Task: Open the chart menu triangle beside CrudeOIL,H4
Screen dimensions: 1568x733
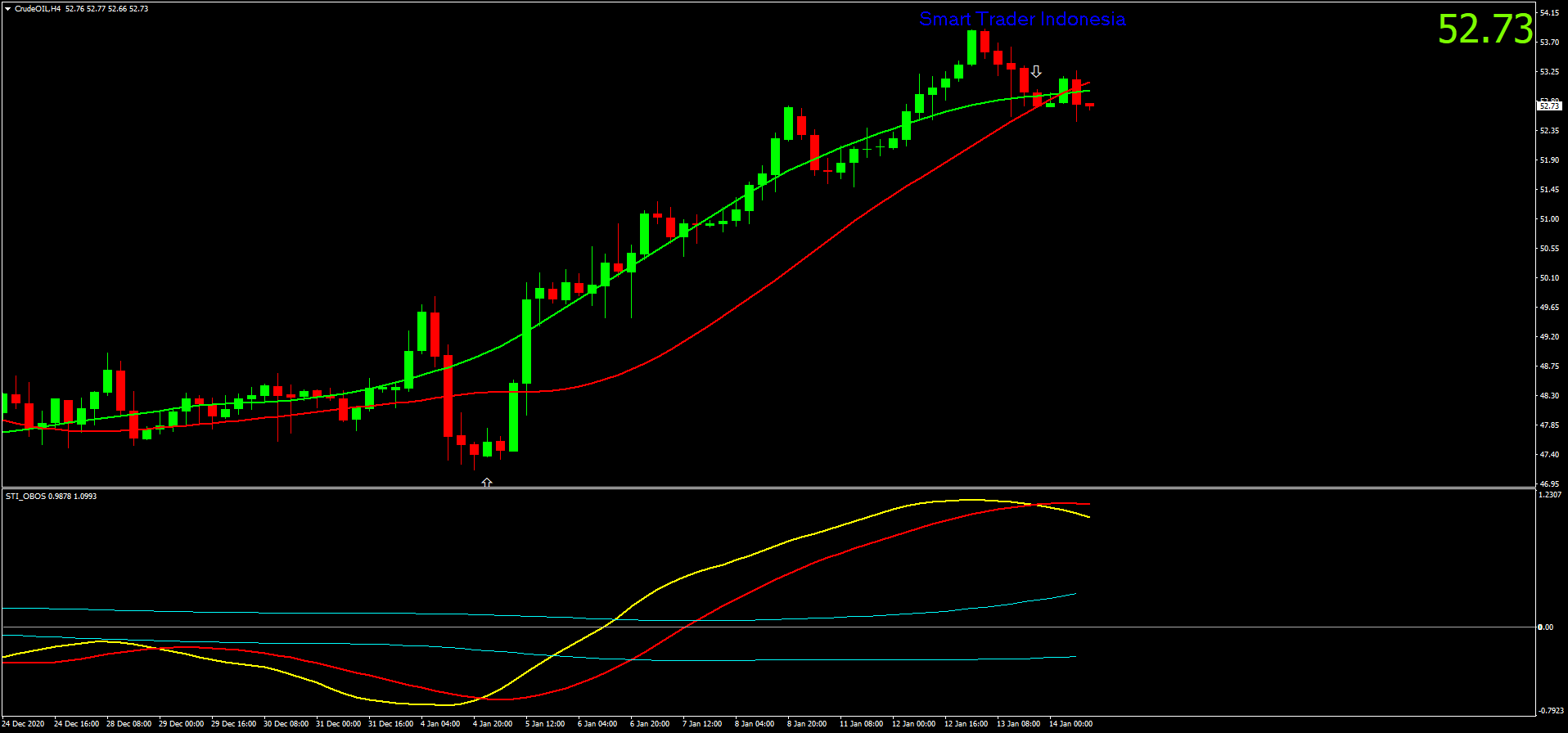Action: point(7,8)
